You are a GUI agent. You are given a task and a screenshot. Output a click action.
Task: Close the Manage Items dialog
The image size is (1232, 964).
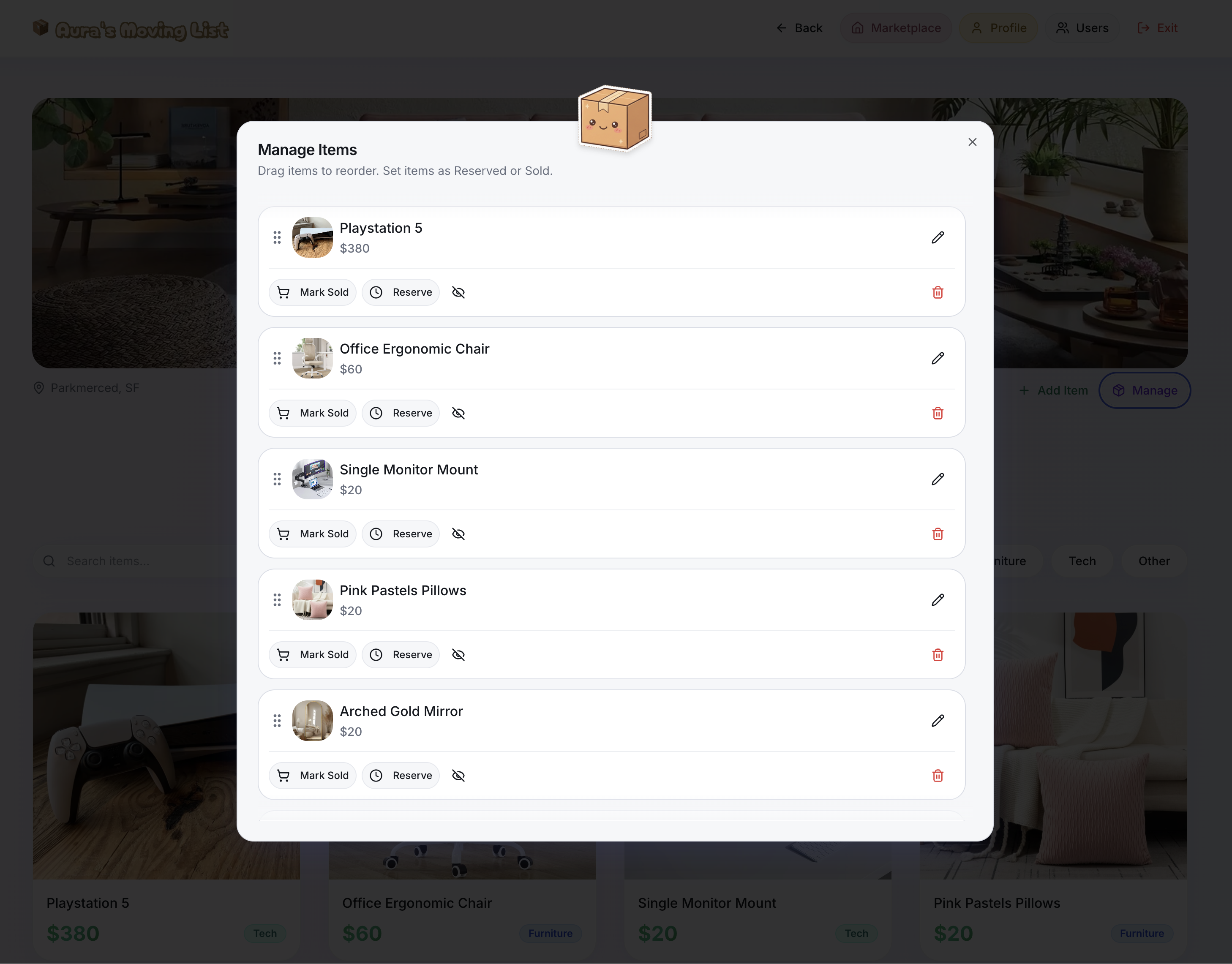972,142
